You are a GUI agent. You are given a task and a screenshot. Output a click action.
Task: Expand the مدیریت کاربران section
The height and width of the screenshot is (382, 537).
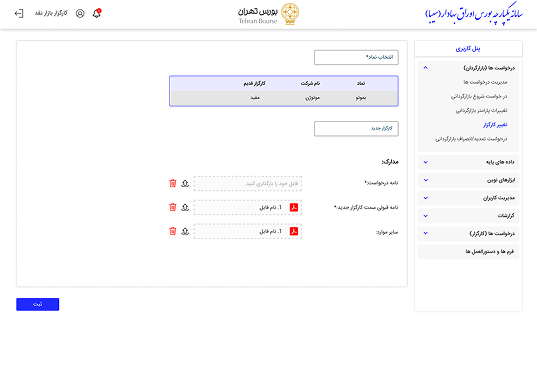[x=468, y=198]
